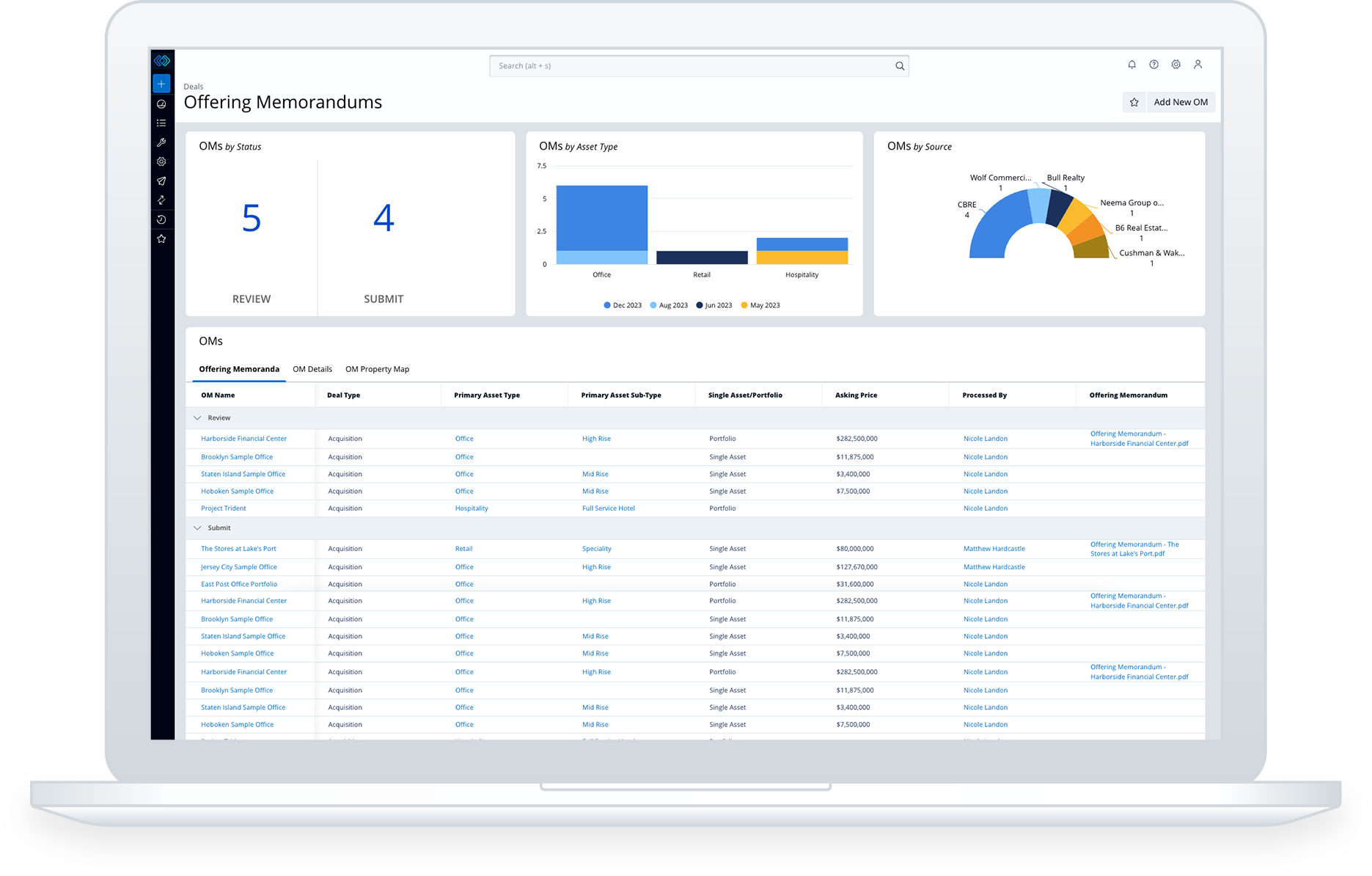Toggle May 2023 legend swatch
1372x876 pixels.
click(x=744, y=305)
